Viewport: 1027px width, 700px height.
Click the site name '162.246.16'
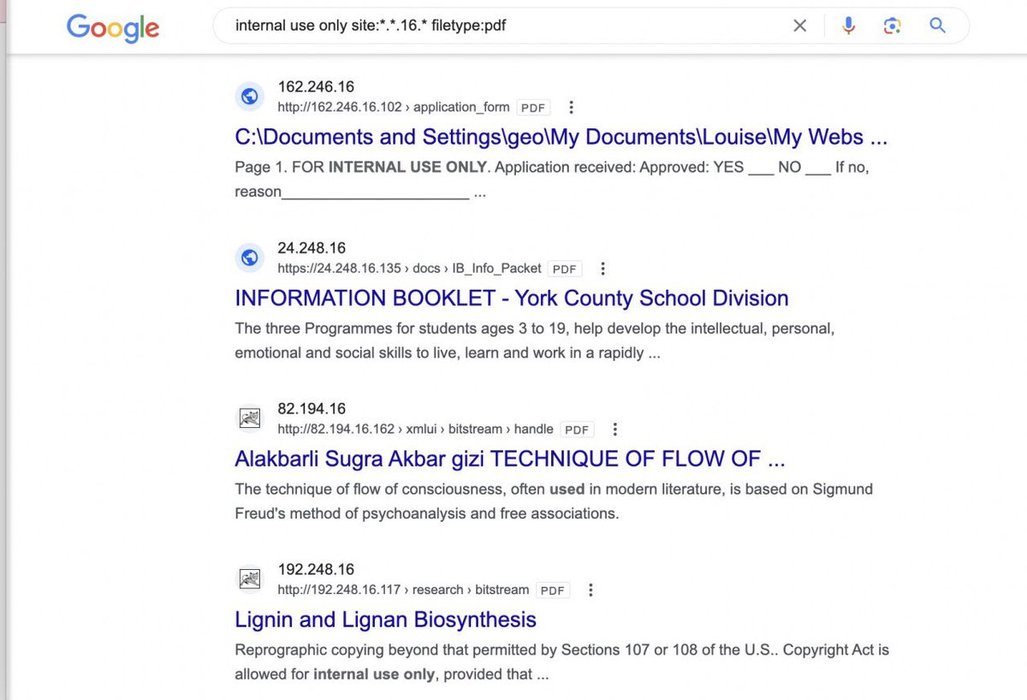pyautogui.click(x=316, y=86)
